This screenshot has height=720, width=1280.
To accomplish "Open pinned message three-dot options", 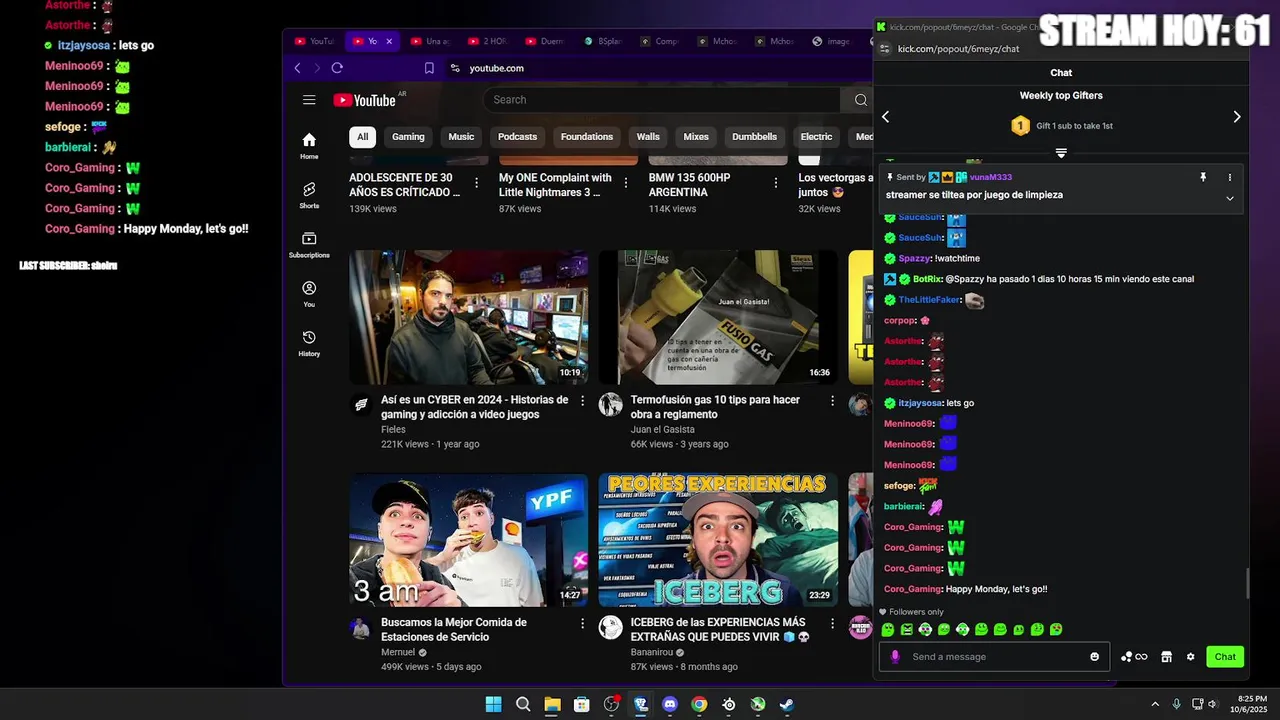I will [x=1230, y=177].
